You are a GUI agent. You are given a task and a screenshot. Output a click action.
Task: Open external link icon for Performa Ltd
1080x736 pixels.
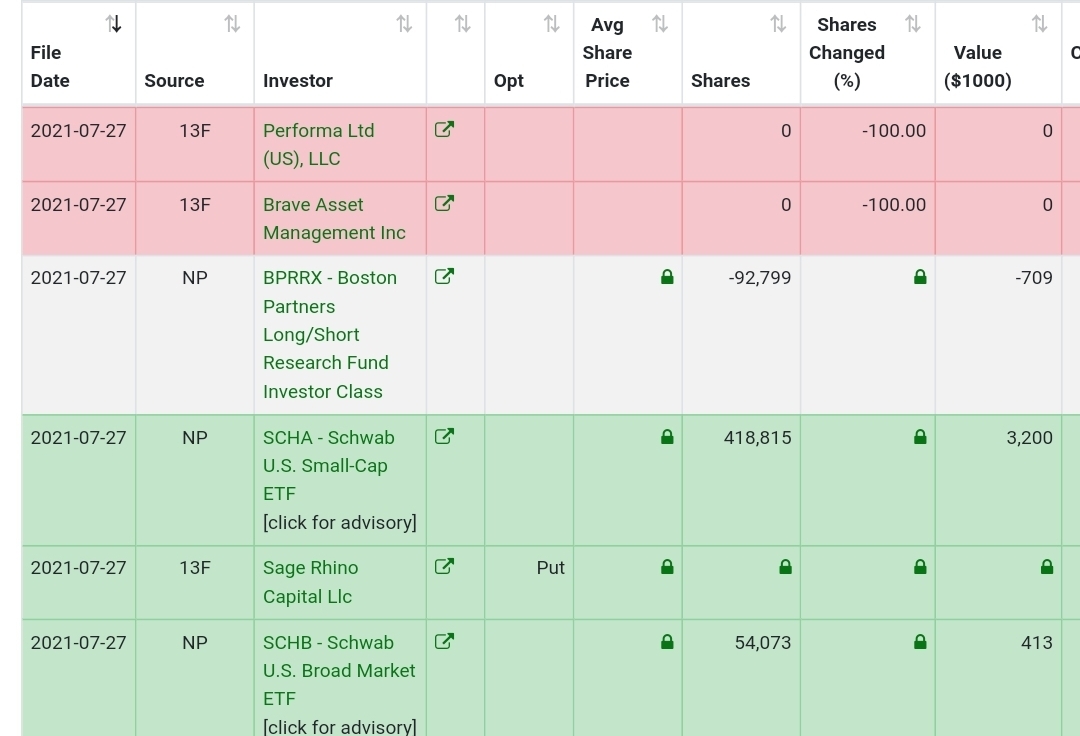[444, 130]
